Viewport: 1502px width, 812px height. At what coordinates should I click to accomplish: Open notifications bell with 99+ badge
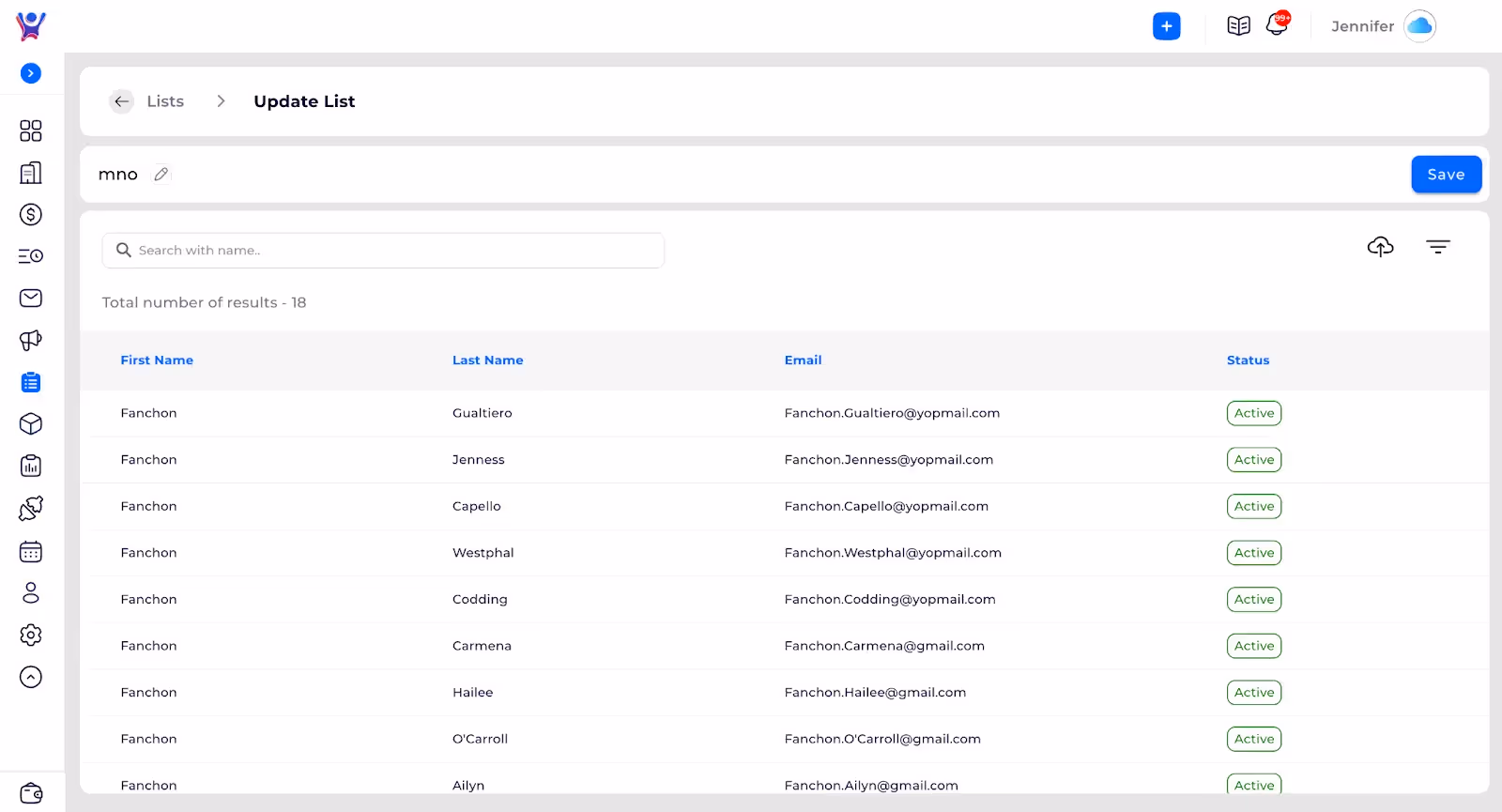tap(1277, 25)
